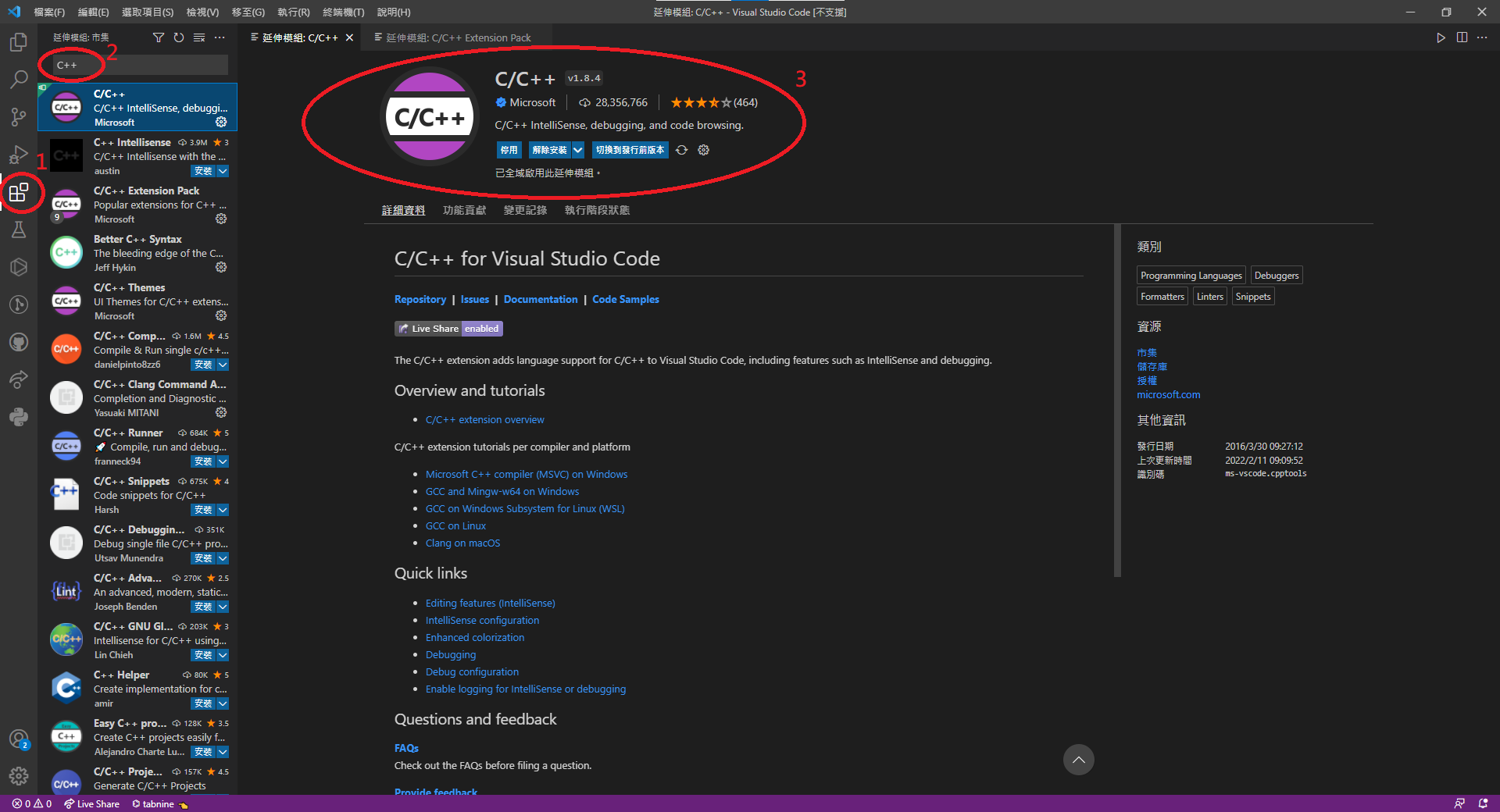Select the 功能貢獻 tab
Viewport: 1500px width, 812px height.
point(464,210)
